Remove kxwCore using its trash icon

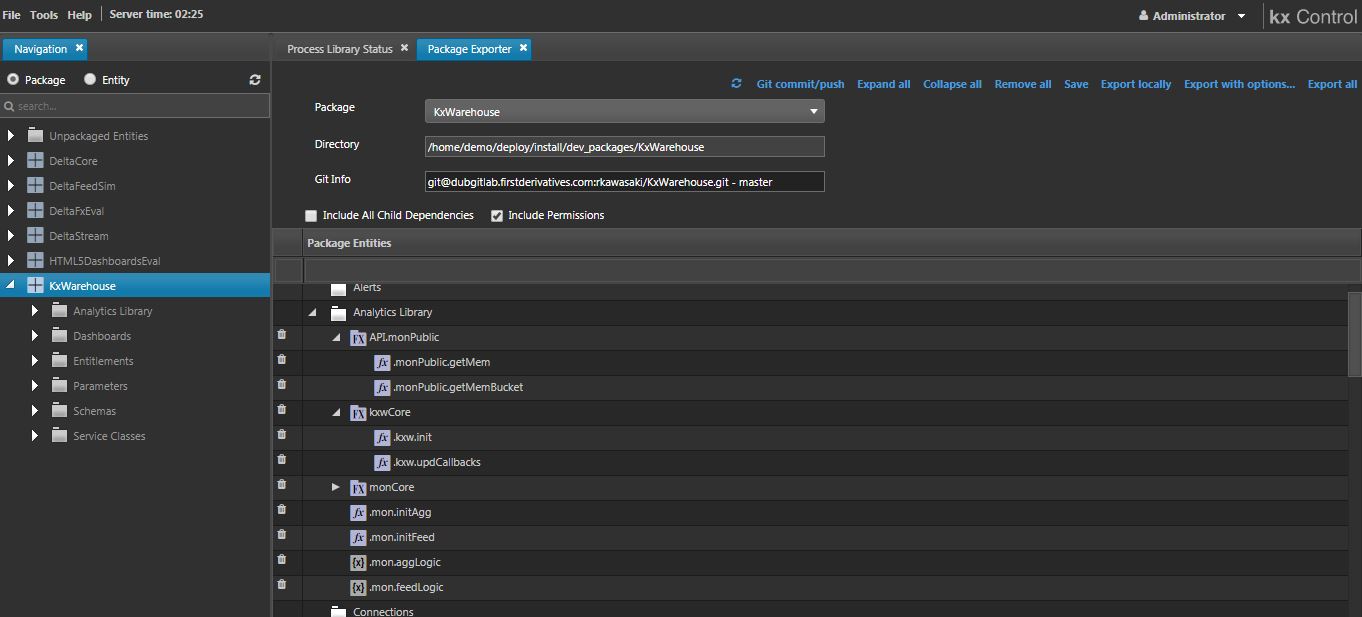pos(282,410)
